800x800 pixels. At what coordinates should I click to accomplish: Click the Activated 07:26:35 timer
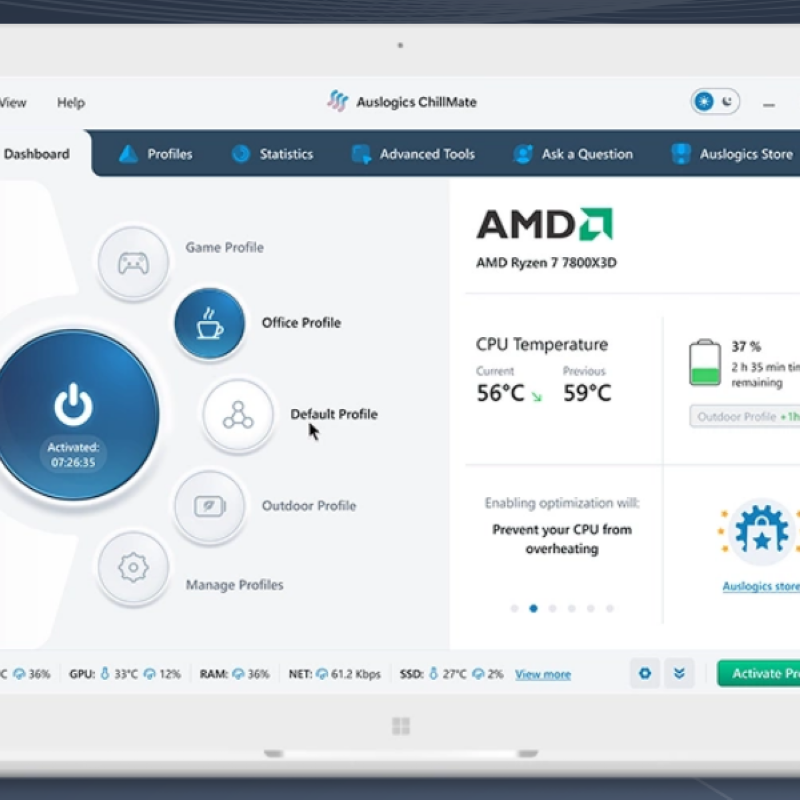click(73, 455)
